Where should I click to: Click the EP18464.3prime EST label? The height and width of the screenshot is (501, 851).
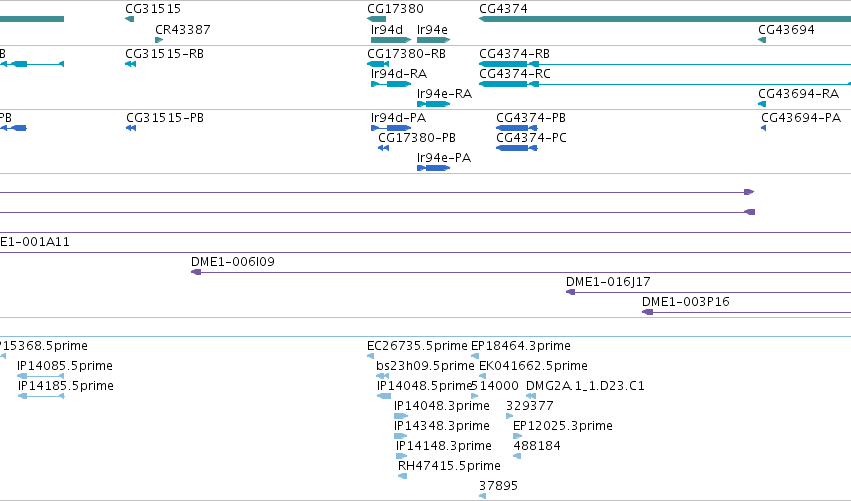(x=520, y=346)
